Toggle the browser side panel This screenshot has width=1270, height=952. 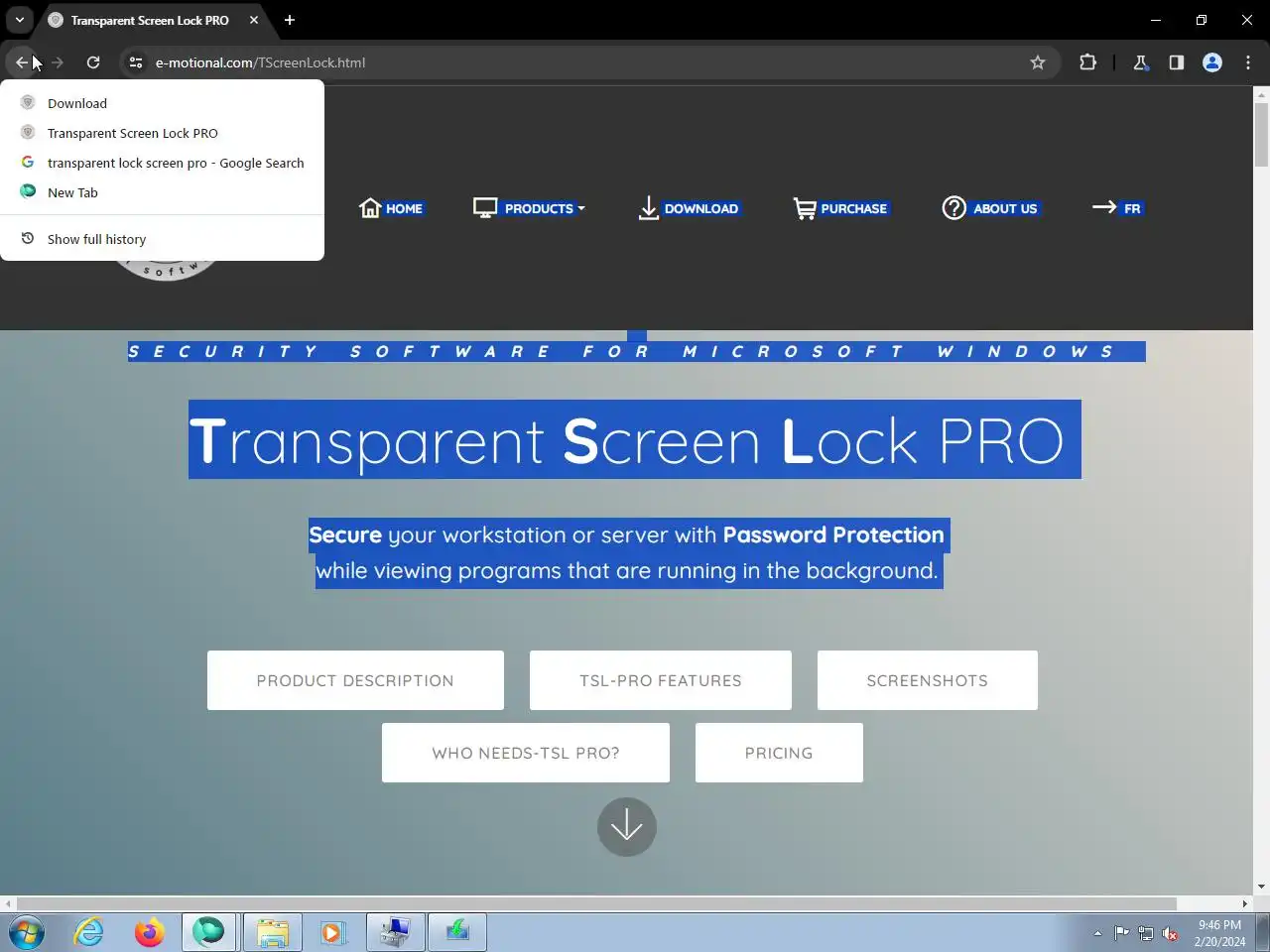coord(1177,62)
